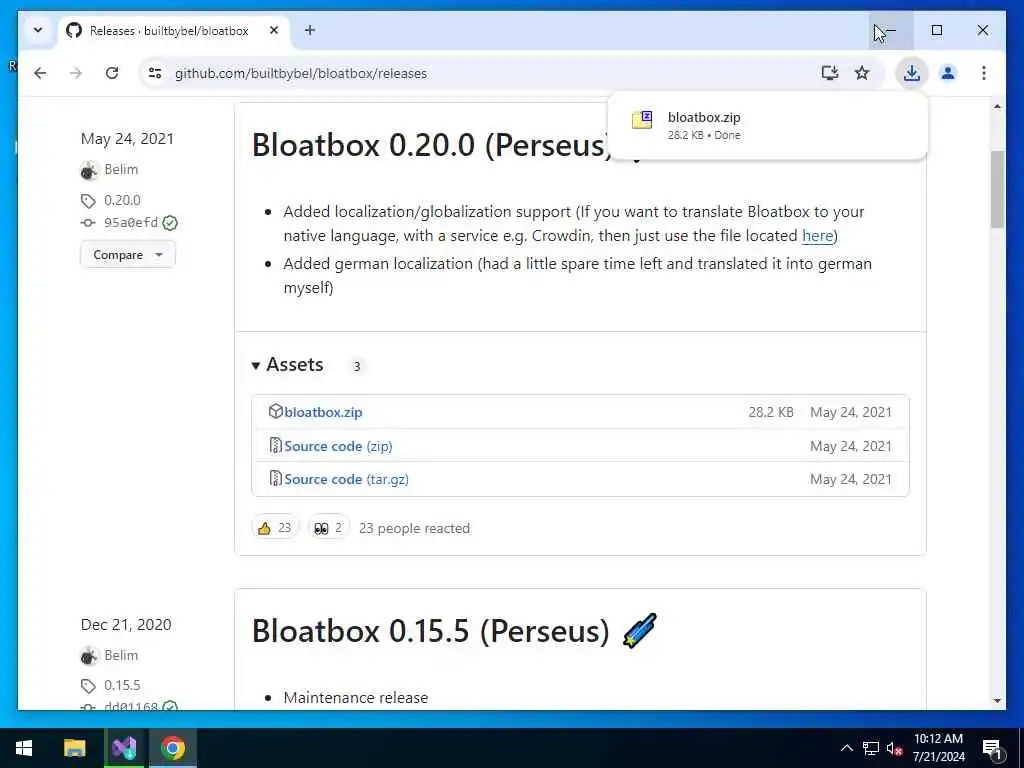The width and height of the screenshot is (1024, 768).
Task: Click the verified check beside 95a0efd
Action: pyautogui.click(x=170, y=223)
